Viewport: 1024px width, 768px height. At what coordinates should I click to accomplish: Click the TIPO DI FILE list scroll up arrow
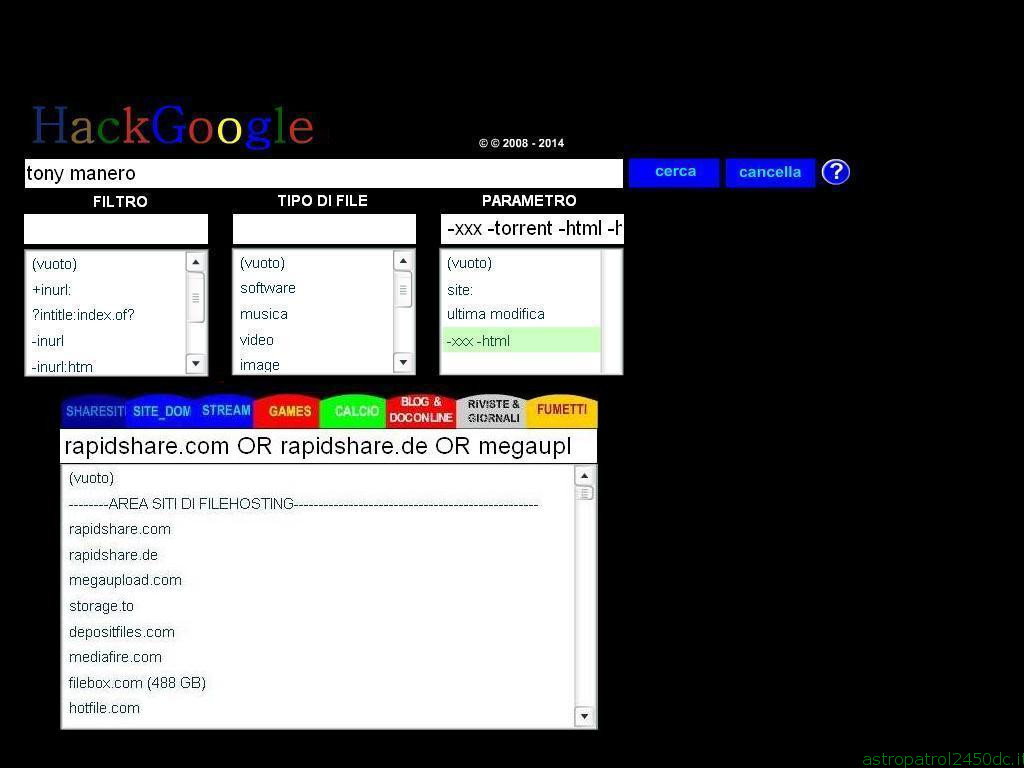[x=404, y=261]
